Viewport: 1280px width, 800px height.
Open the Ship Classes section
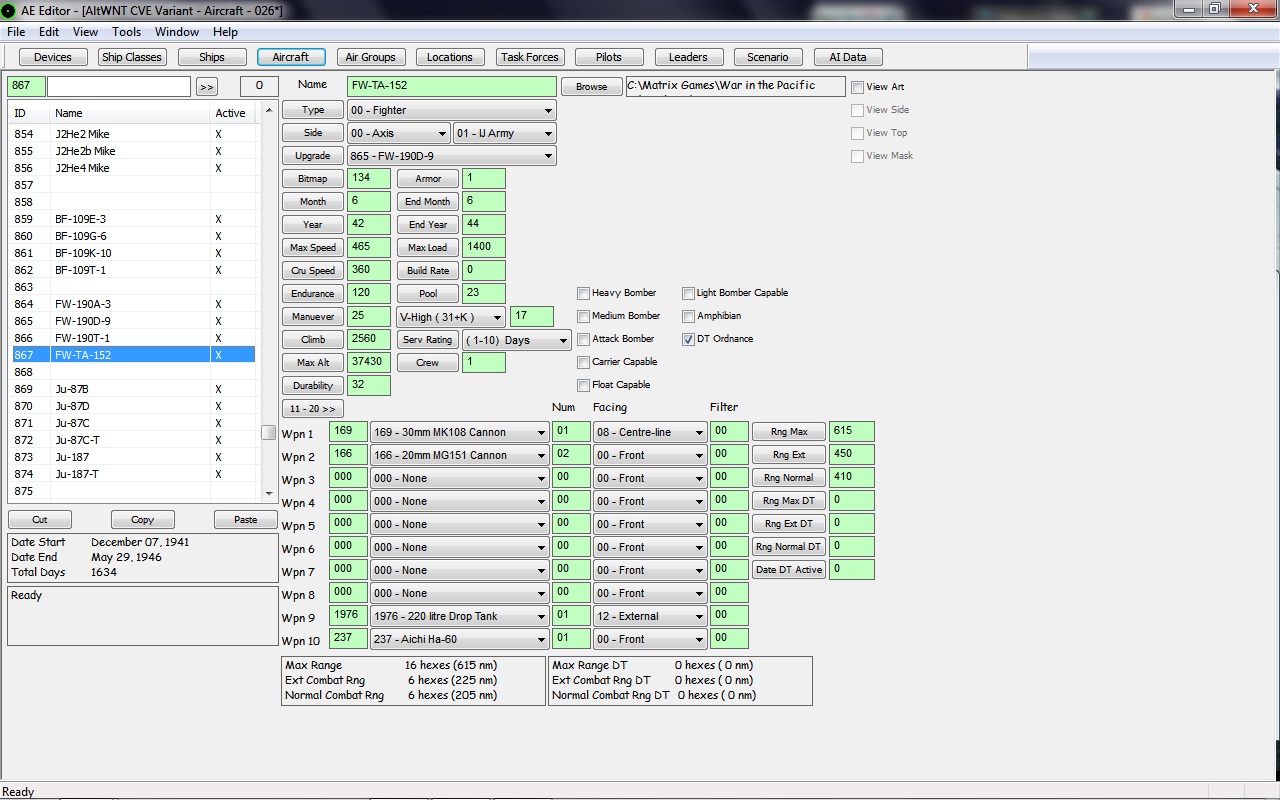(132, 57)
